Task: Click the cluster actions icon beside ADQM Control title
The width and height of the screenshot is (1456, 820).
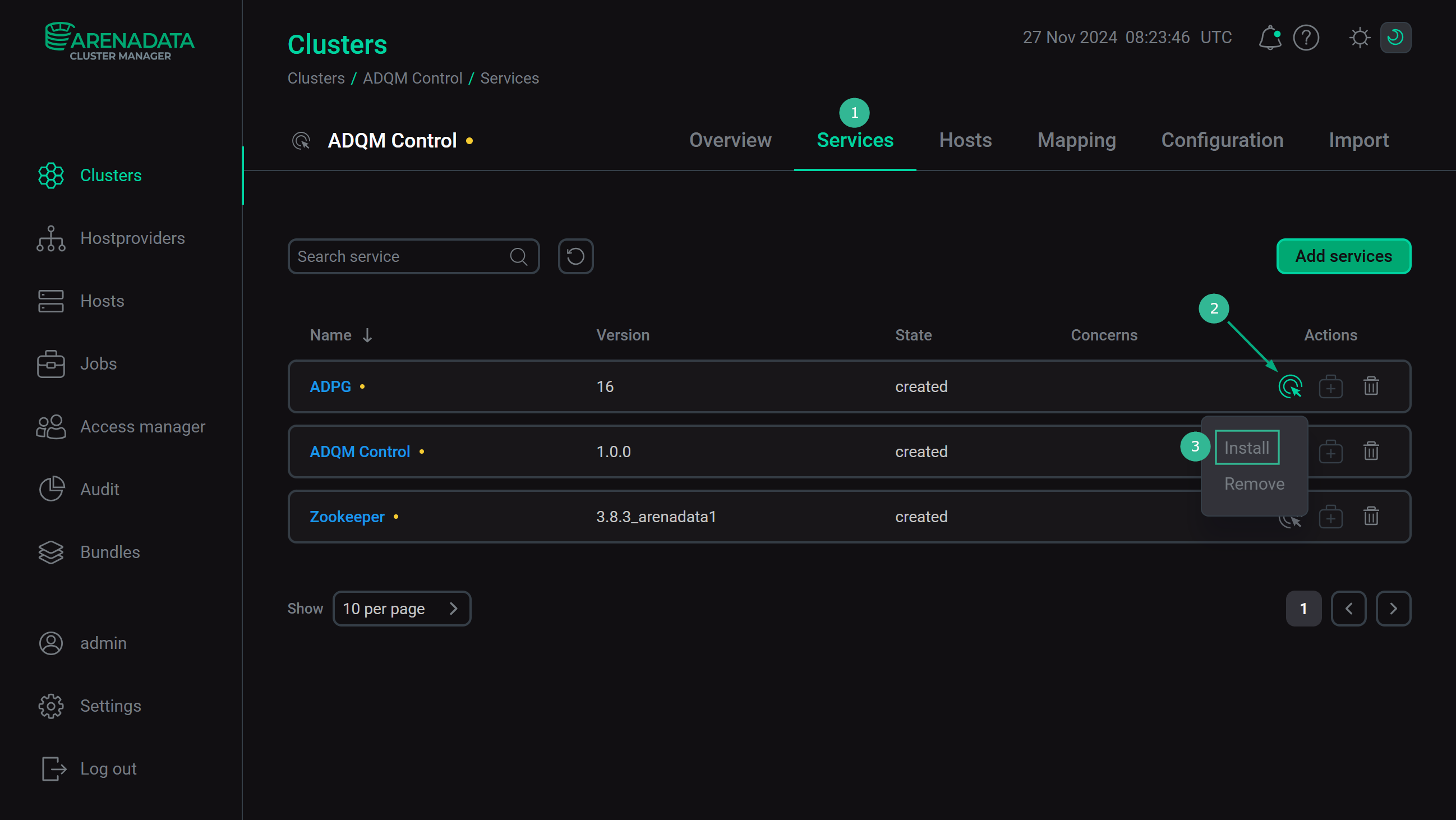Action: pyautogui.click(x=301, y=141)
